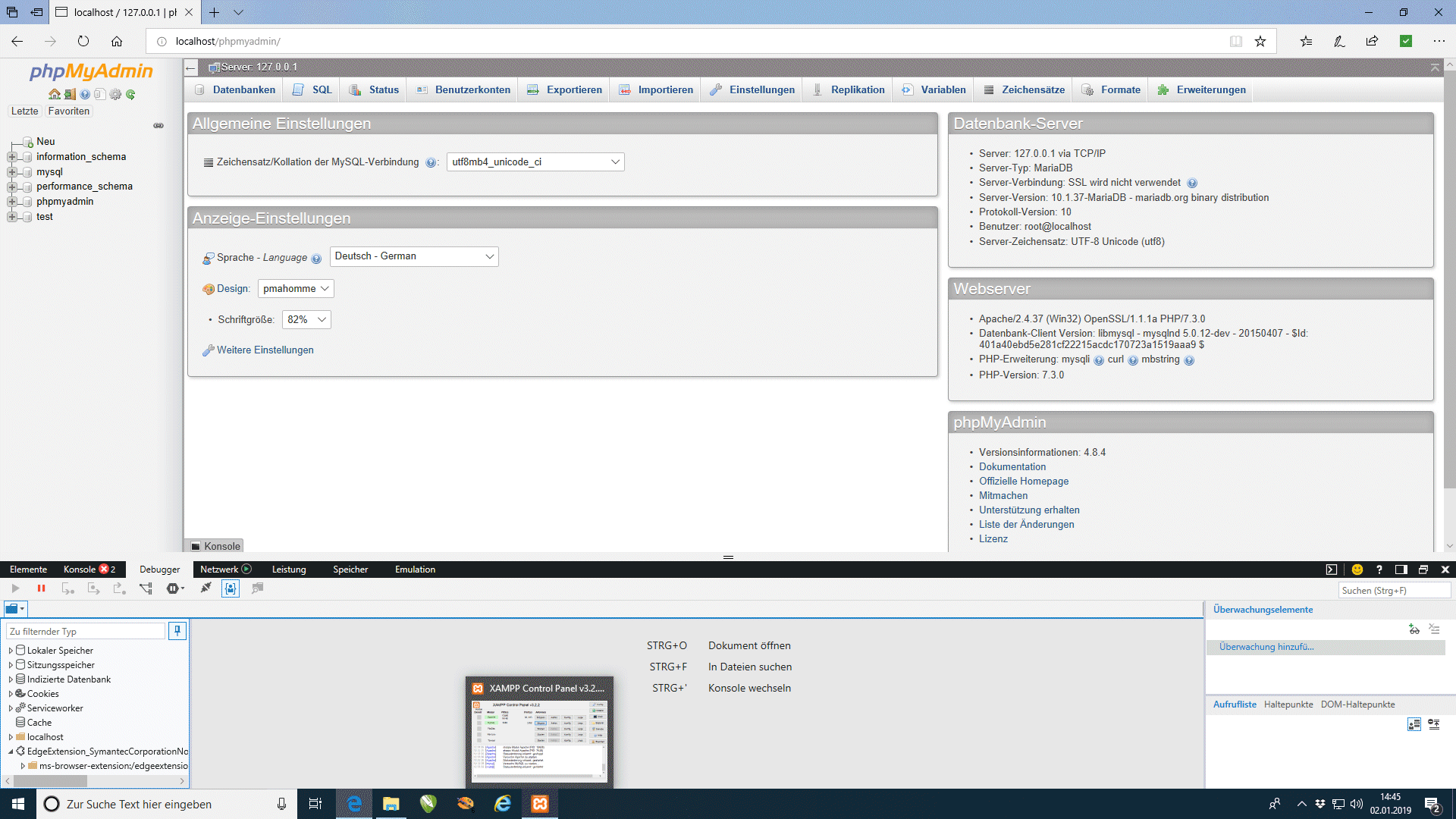
Task: Click the XAMPP Control Panel taskbar thumbnail
Action: (539, 732)
